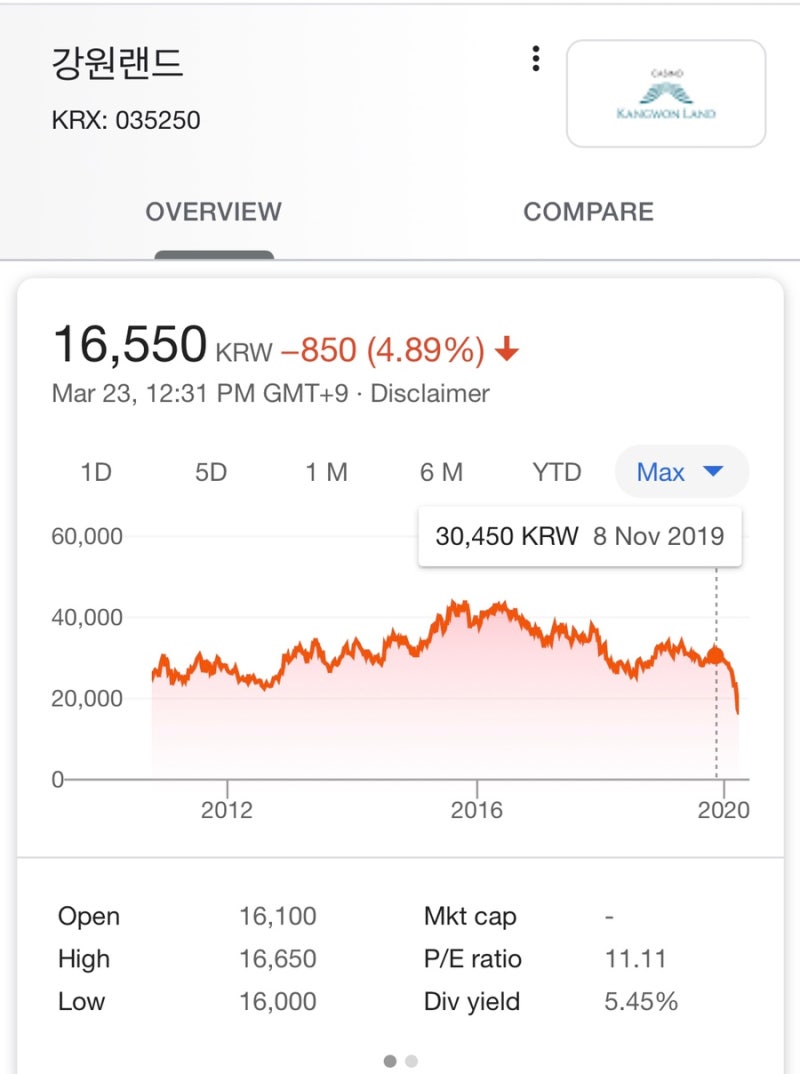The width and height of the screenshot is (800, 1074).
Task: Click the 2016 label on chart axis
Action: click(476, 810)
